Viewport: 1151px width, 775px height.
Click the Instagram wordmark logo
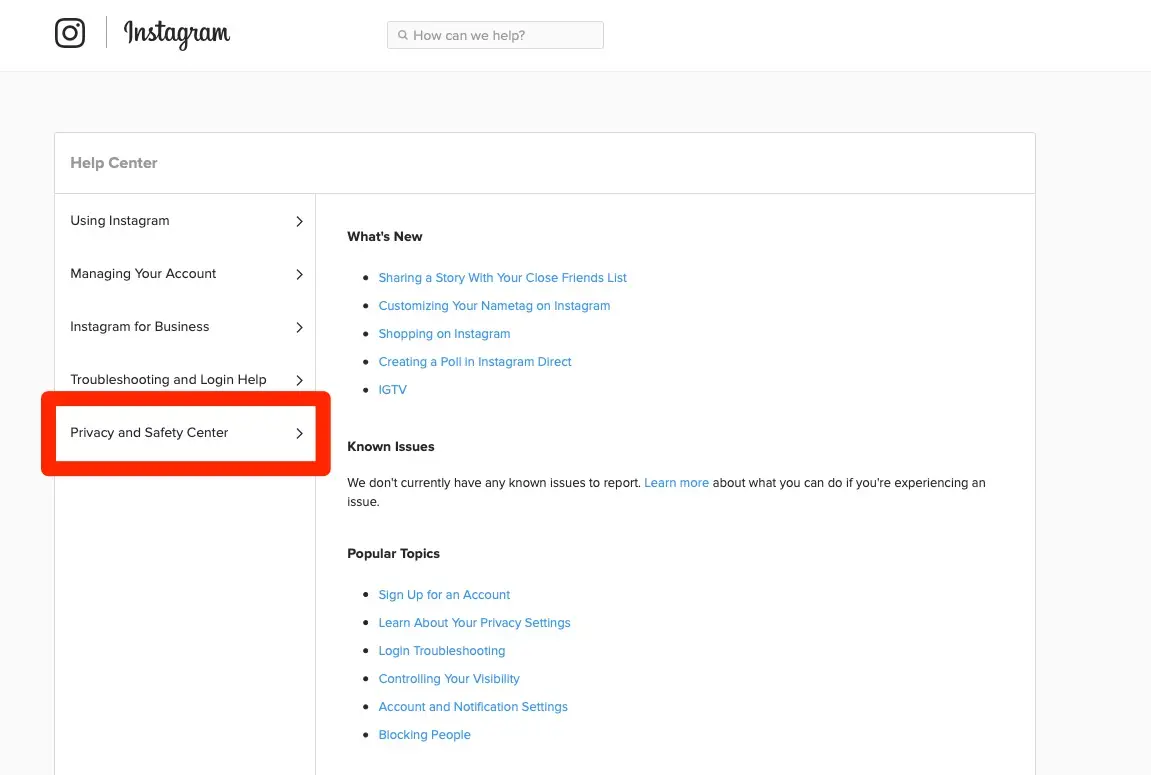tap(176, 34)
